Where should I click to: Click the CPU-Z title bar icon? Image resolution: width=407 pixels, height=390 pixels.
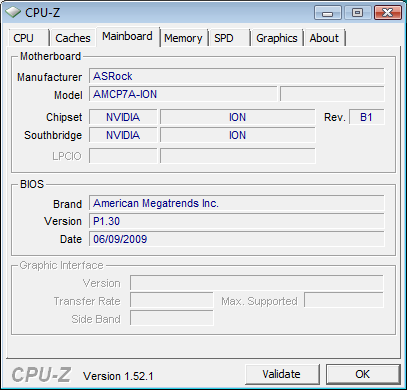point(13,13)
